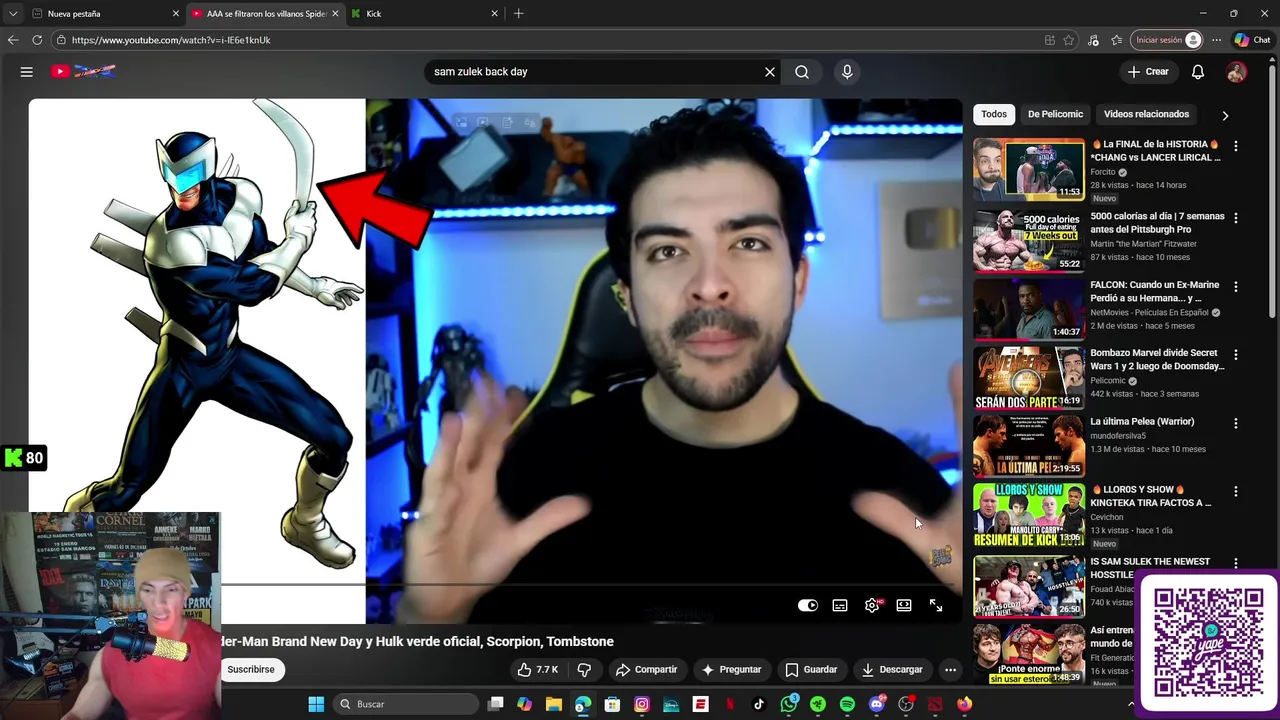Open the Copilot Chat button
The image size is (1280, 720).
coord(1252,40)
